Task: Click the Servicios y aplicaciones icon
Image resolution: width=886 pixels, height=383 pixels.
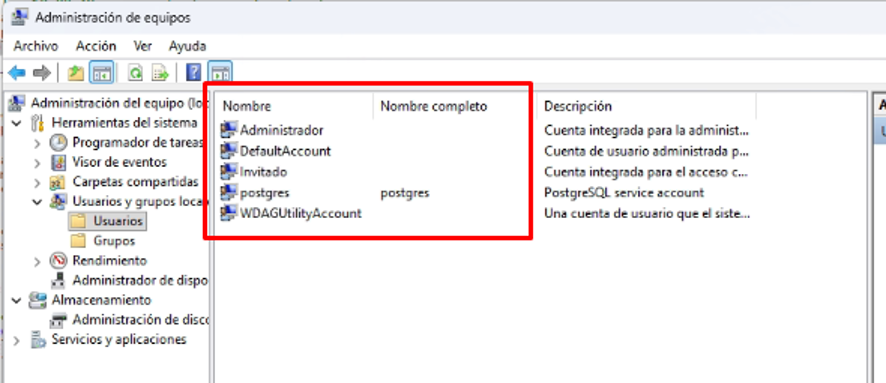Action: coord(38,340)
